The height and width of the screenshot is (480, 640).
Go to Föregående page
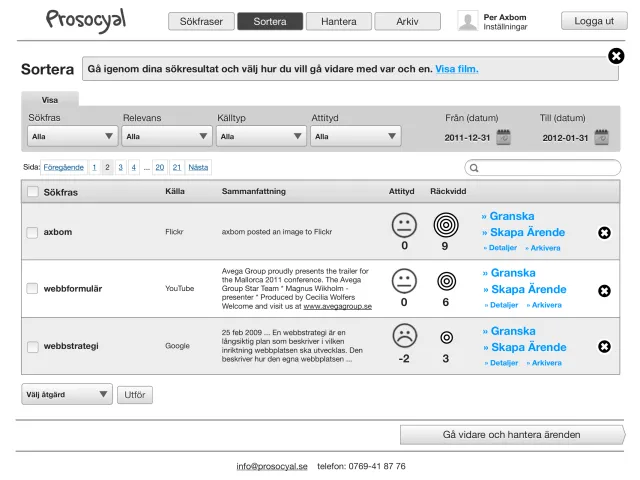click(x=64, y=167)
